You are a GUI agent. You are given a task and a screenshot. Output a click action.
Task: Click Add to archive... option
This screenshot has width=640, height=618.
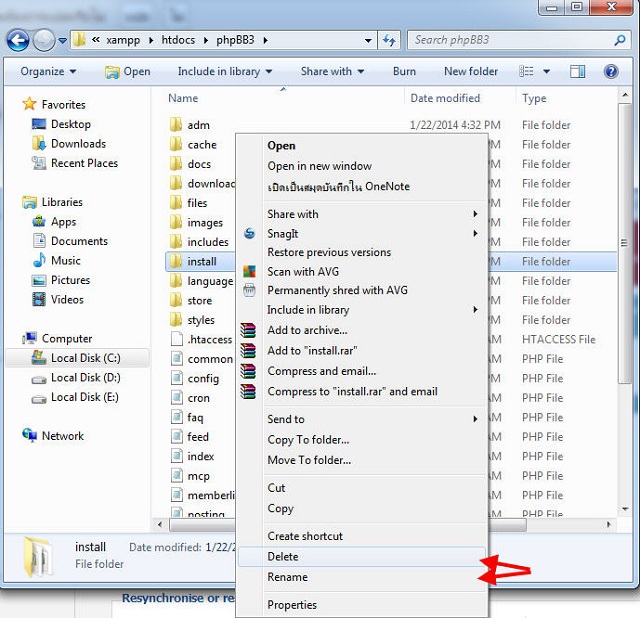pyautogui.click(x=307, y=330)
